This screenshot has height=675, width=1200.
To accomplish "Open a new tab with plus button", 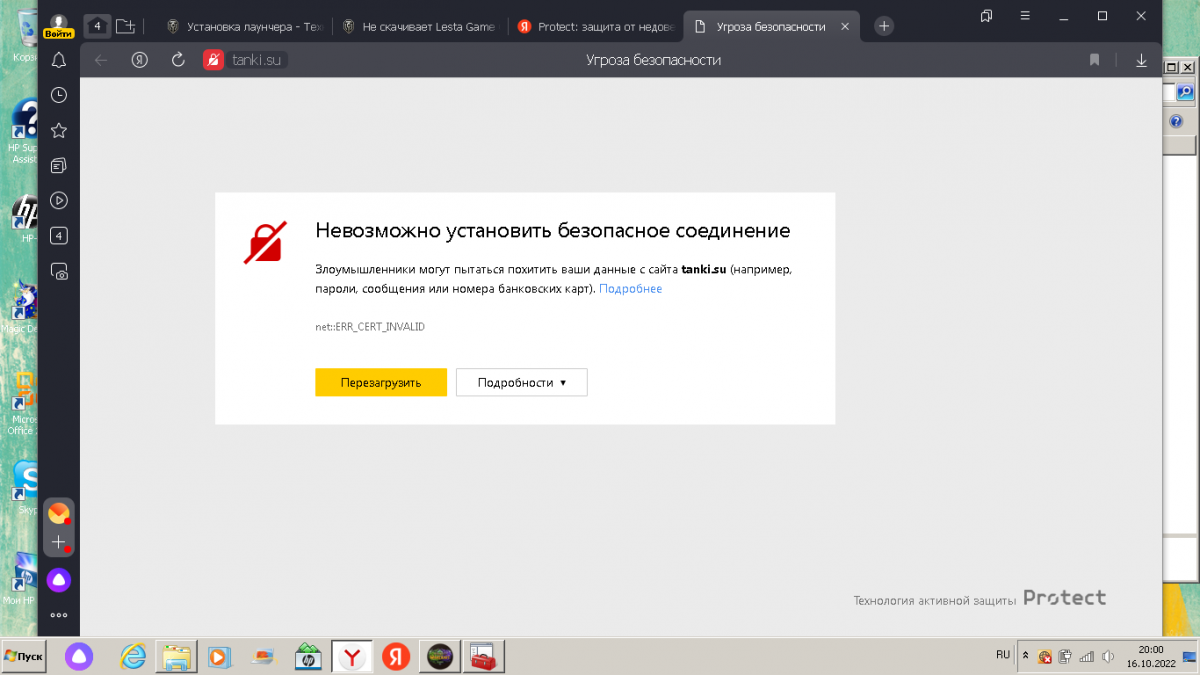I will pyautogui.click(x=884, y=27).
